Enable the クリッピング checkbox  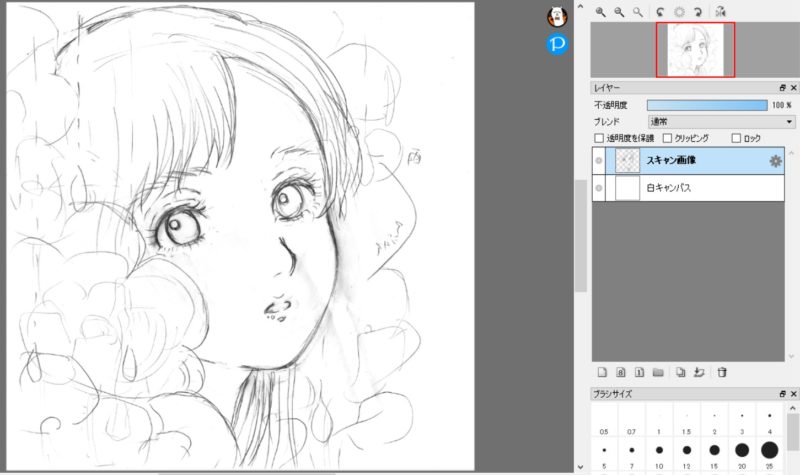667,138
